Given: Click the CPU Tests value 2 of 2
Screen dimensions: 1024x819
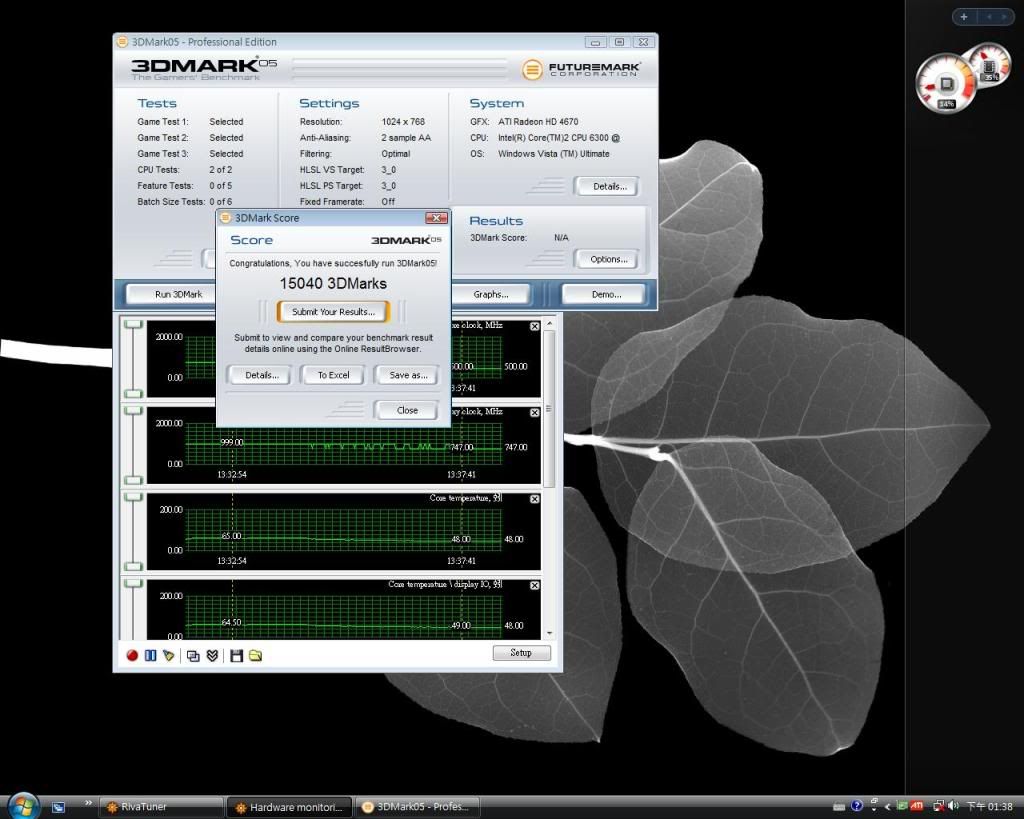Looking at the screenshot, I should tap(221, 170).
